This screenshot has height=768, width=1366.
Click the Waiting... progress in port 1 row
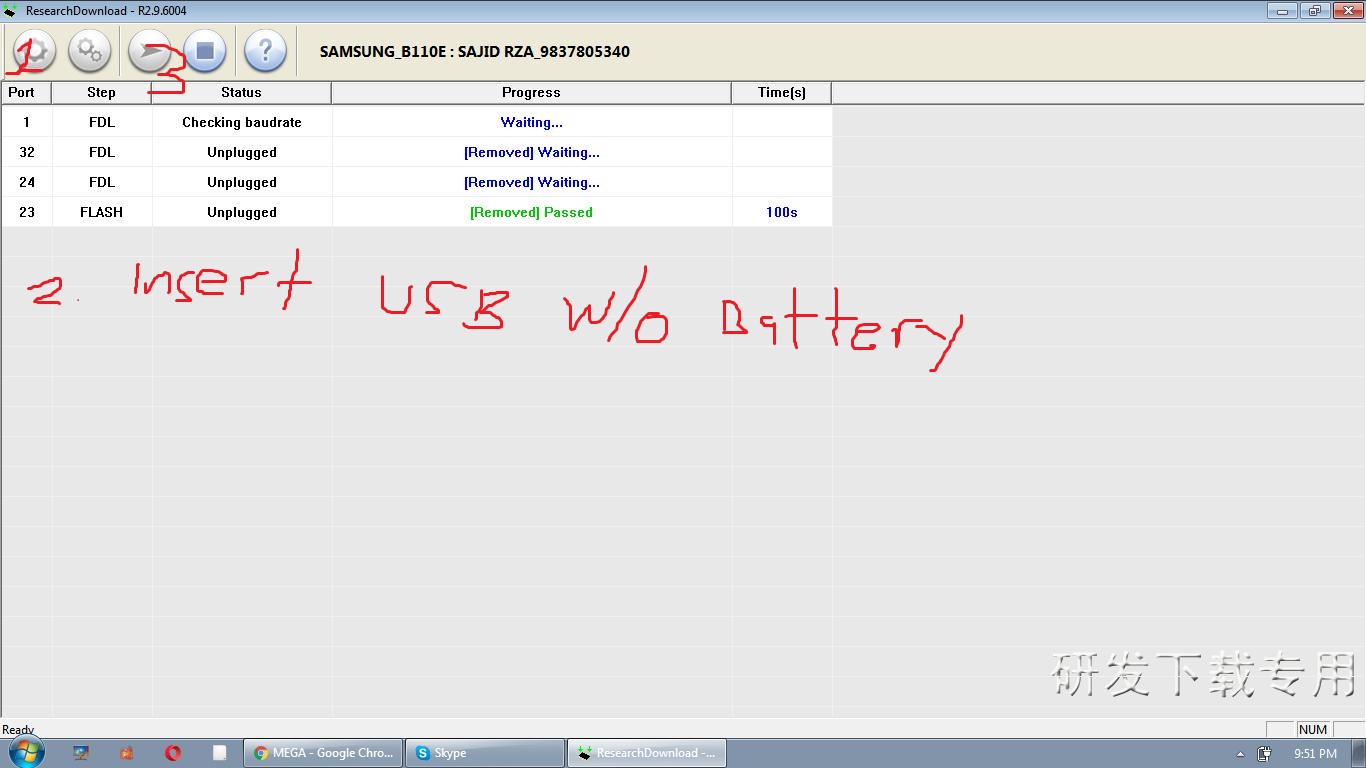[532, 122]
